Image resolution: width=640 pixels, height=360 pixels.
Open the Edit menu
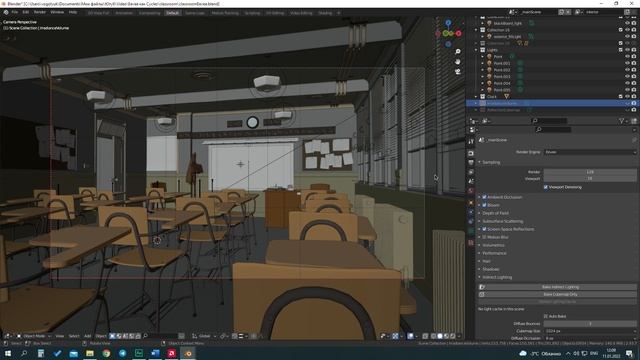coord(26,12)
